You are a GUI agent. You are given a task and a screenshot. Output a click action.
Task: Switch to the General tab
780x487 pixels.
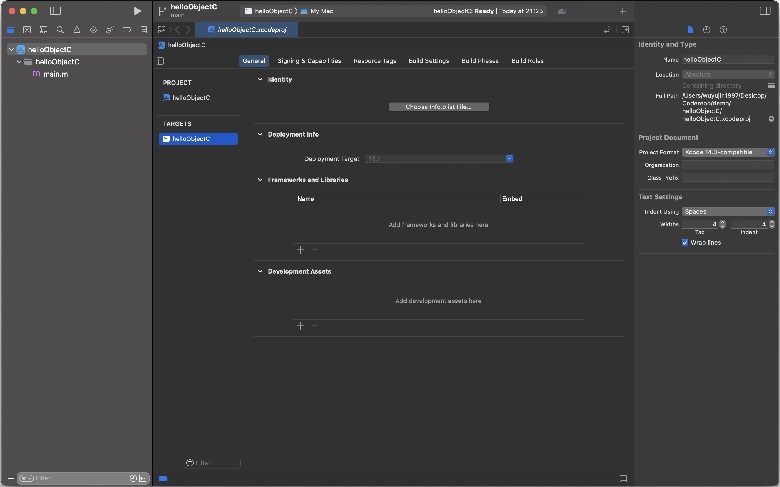coord(254,61)
